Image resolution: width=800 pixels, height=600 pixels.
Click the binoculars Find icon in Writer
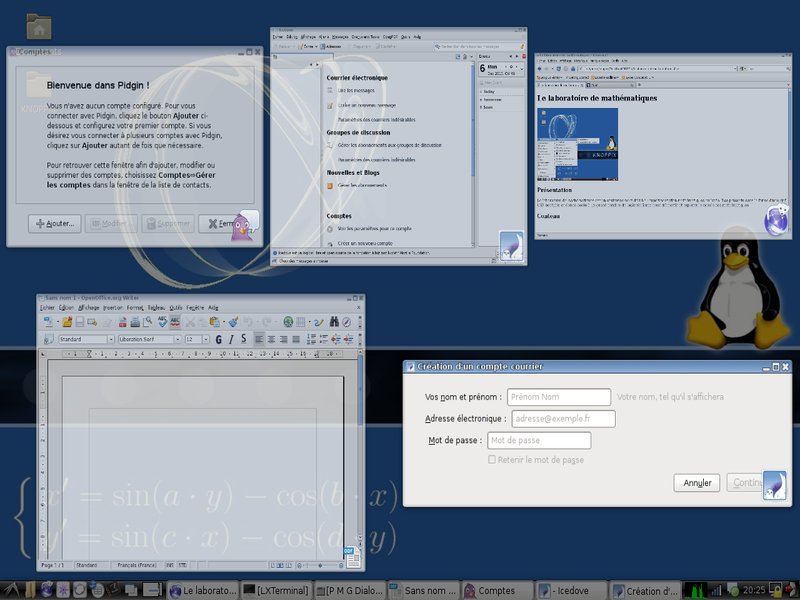click(x=334, y=322)
